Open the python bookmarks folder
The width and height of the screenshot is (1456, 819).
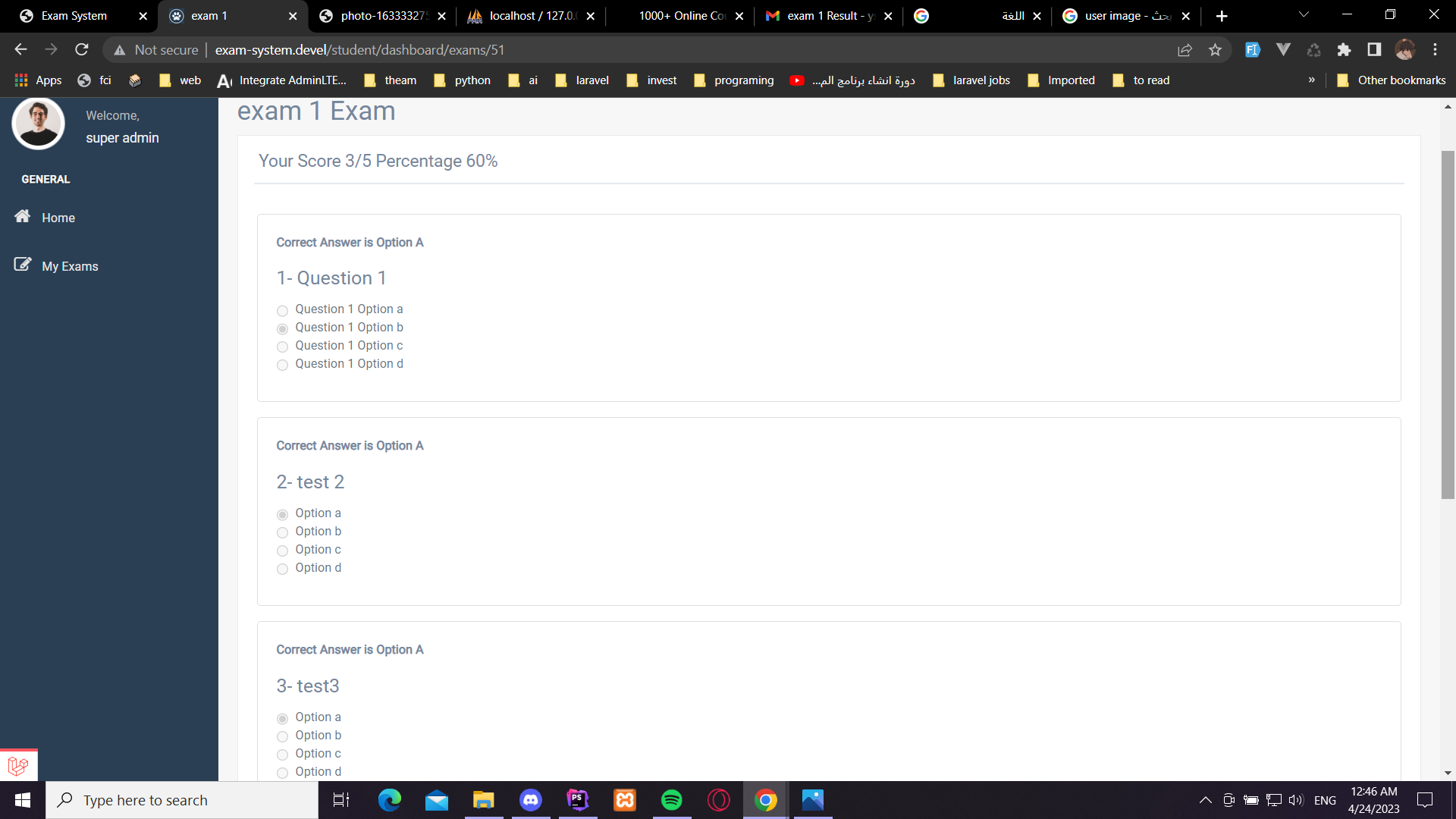click(463, 80)
